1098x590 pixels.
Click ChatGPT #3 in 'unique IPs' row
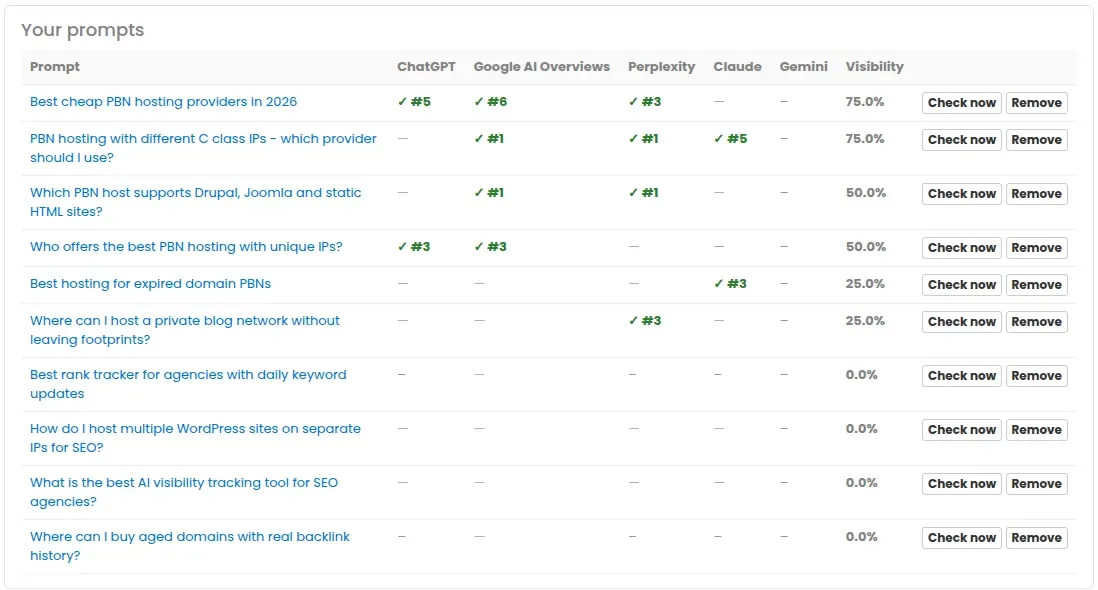(414, 246)
